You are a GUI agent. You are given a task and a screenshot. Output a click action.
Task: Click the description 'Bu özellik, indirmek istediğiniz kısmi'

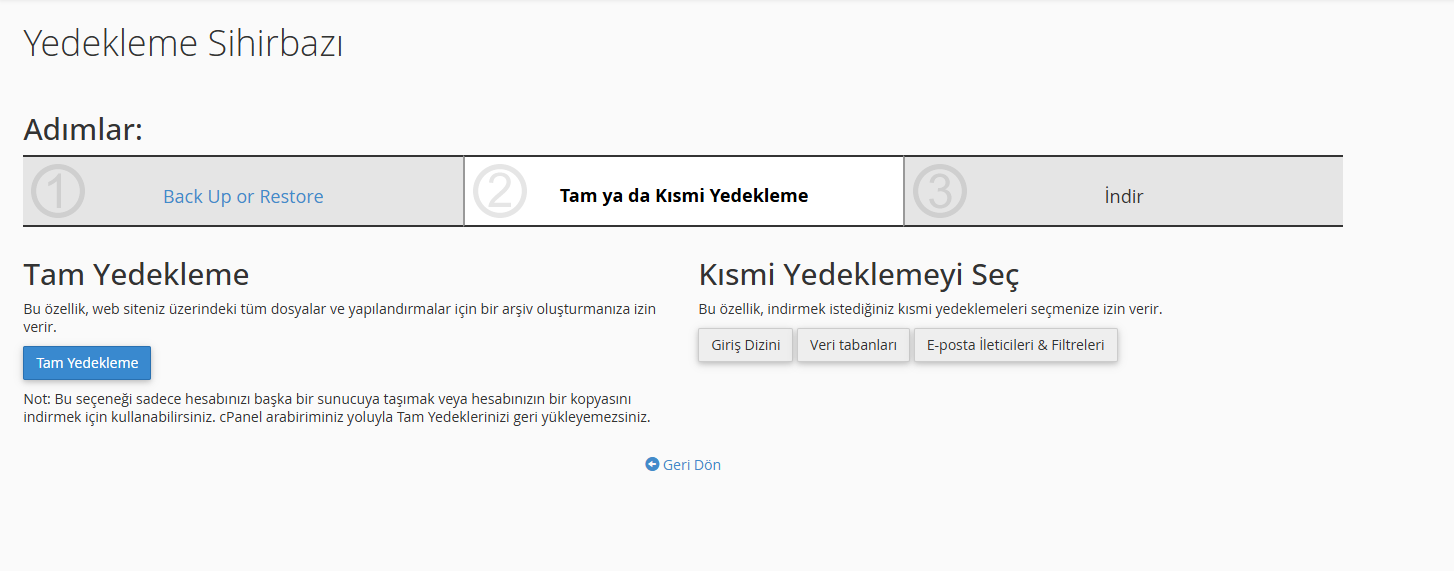930,309
